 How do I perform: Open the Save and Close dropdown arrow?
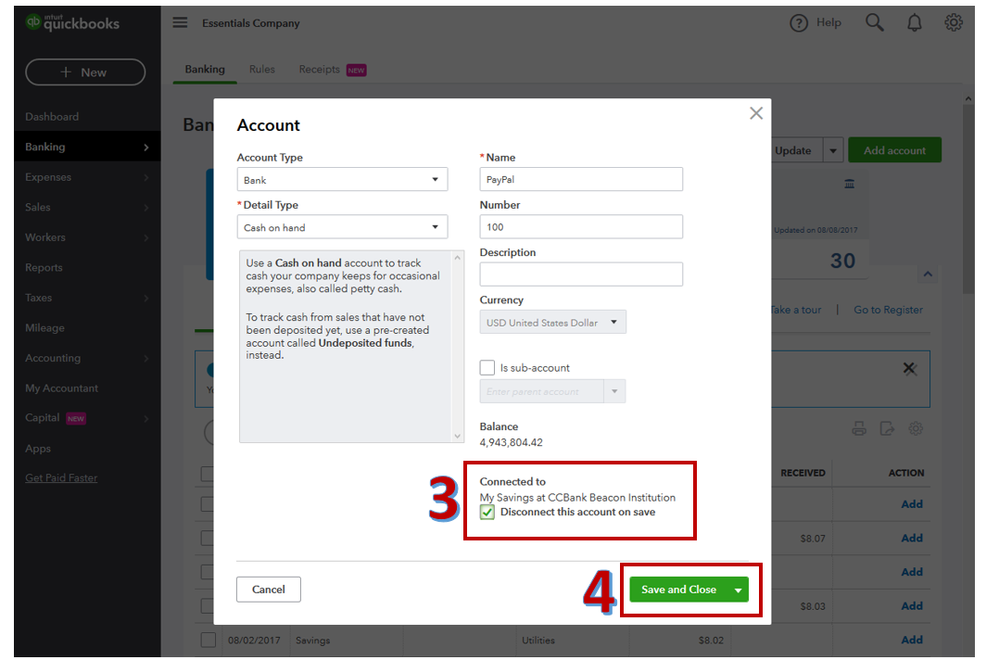pos(738,590)
